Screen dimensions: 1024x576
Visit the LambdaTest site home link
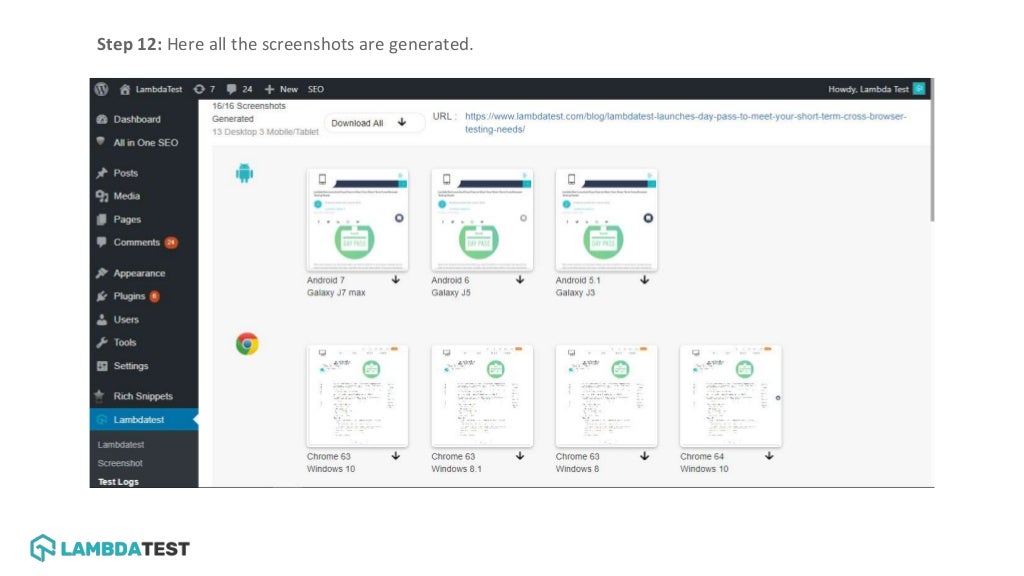(x=151, y=89)
